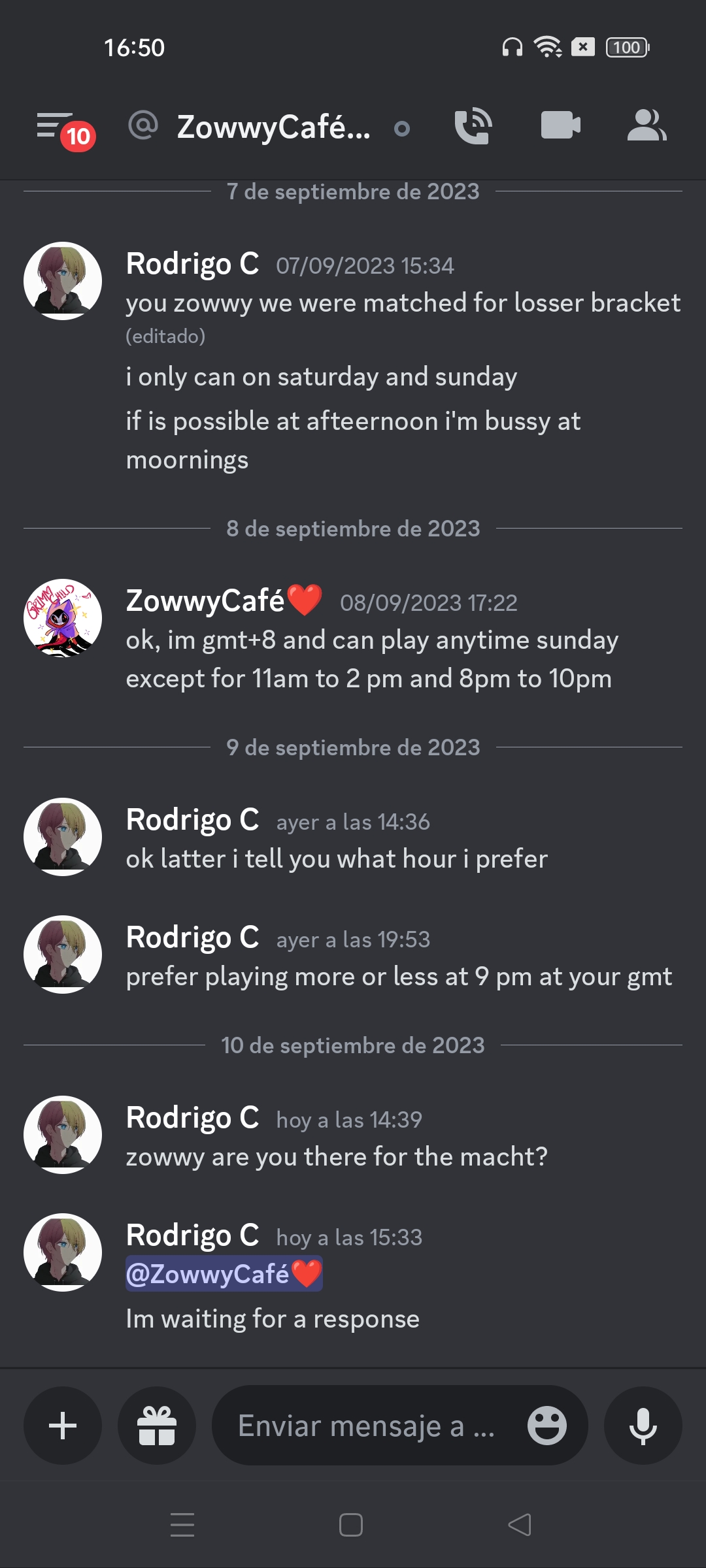Tap Android recent apps navigation button
This screenshot has width=706, height=1568.
pyautogui.click(x=182, y=1525)
